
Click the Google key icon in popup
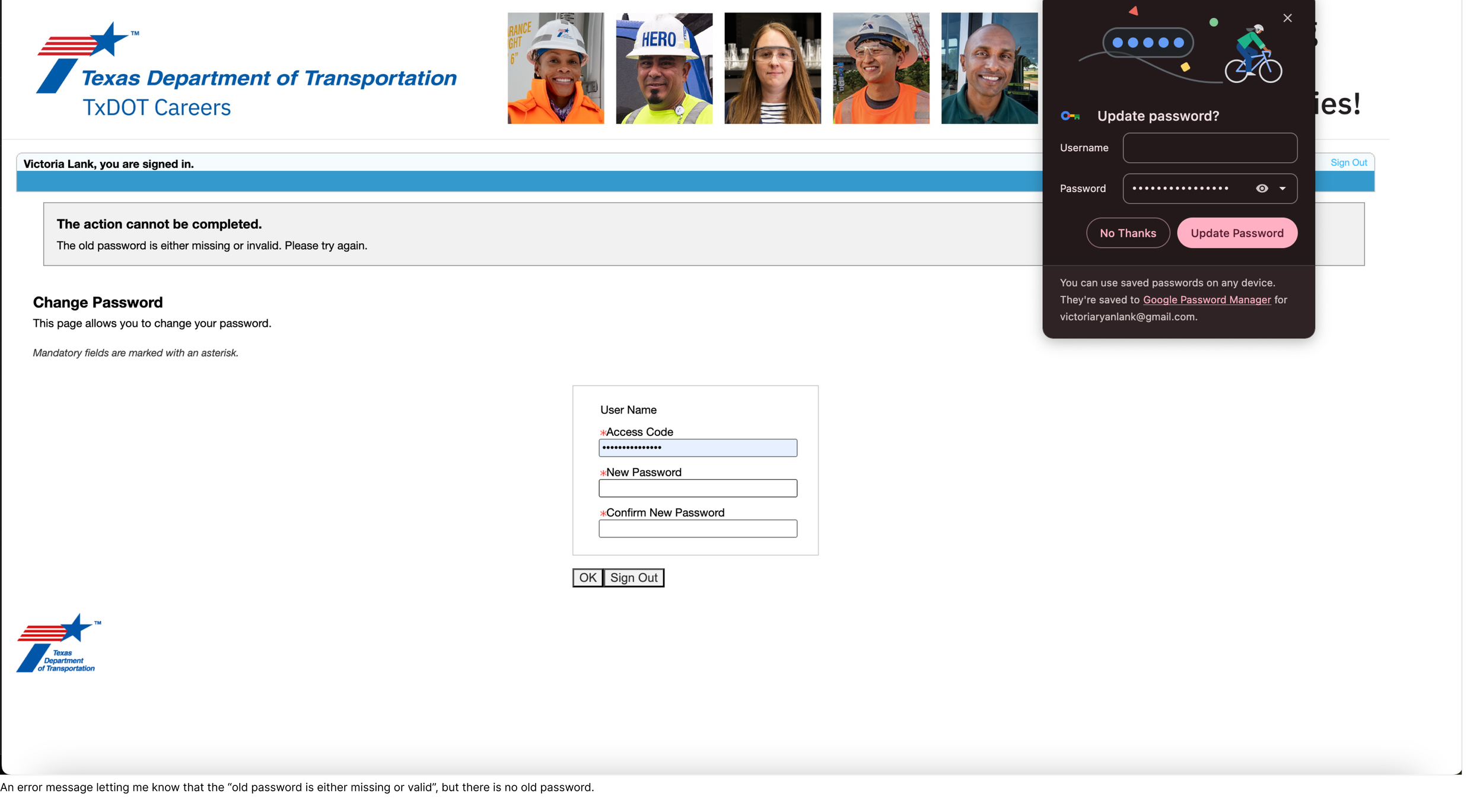[1070, 116]
